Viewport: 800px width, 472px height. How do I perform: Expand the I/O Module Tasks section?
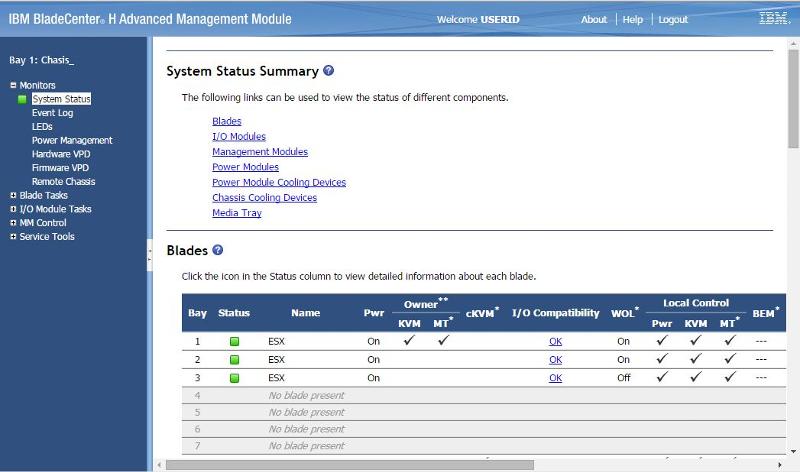coord(13,209)
